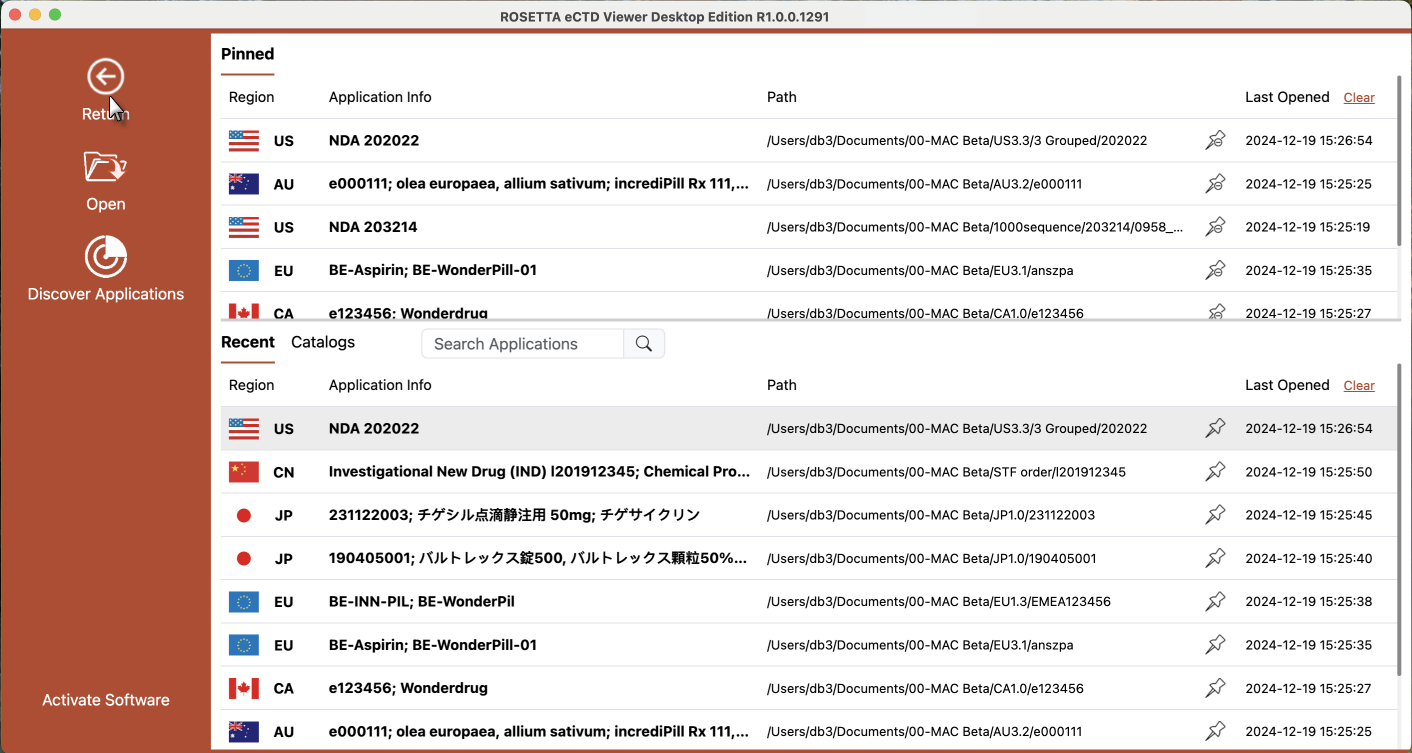
Task: Pin the JP 231122003 recent application
Action: pyautogui.click(x=1215, y=515)
